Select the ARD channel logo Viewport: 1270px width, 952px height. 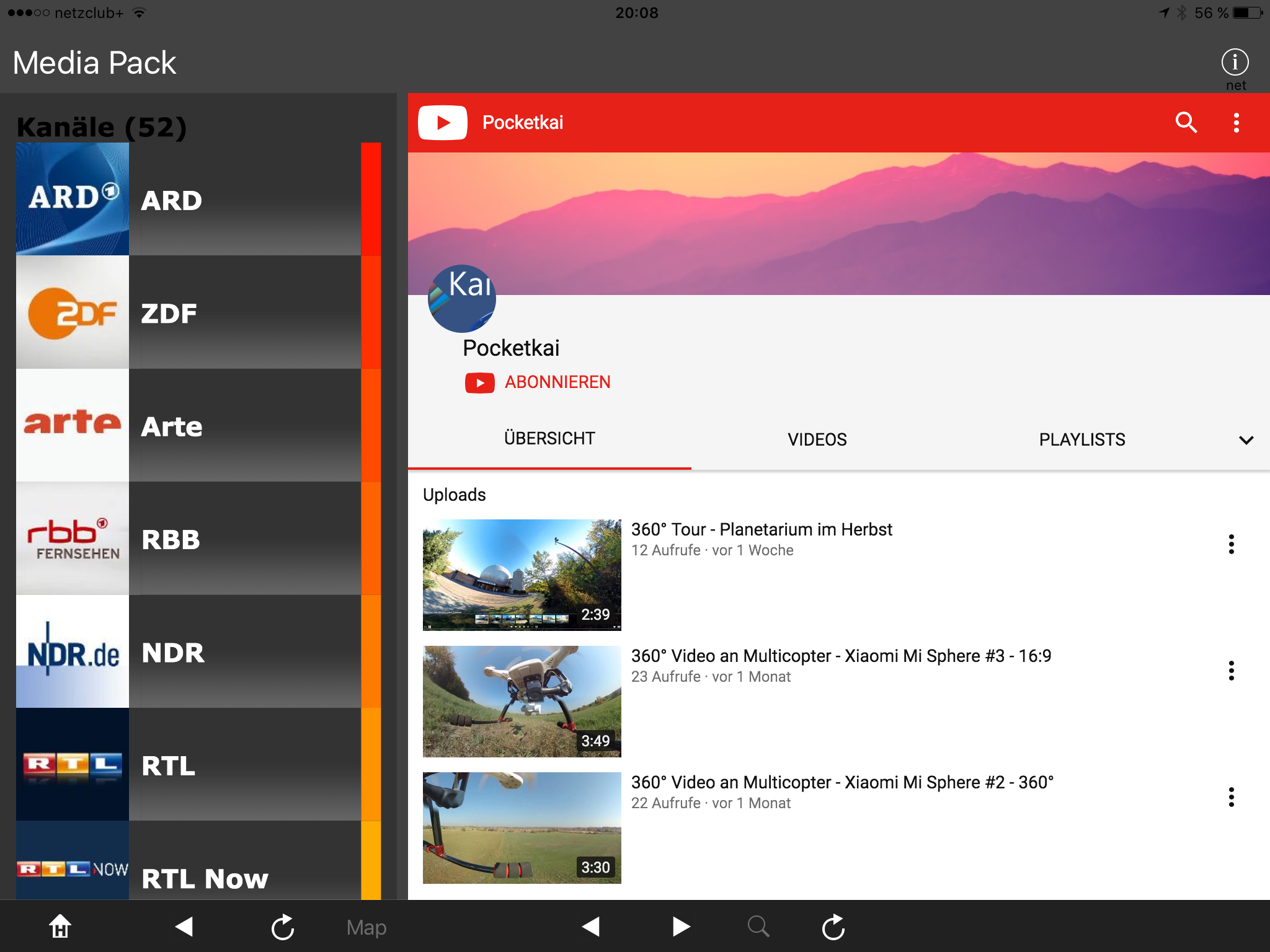pos(73,199)
